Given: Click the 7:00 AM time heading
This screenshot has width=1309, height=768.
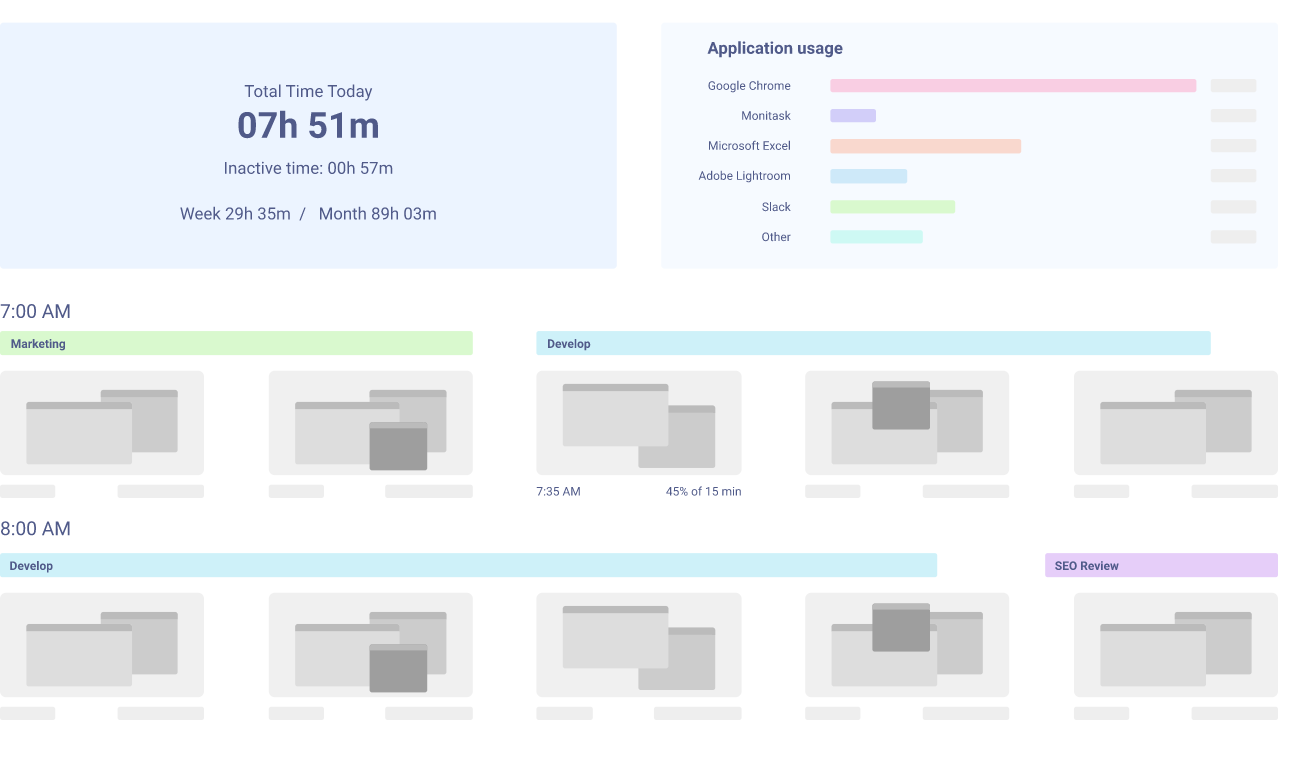Looking at the screenshot, I should pyautogui.click(x=36, y=311).
